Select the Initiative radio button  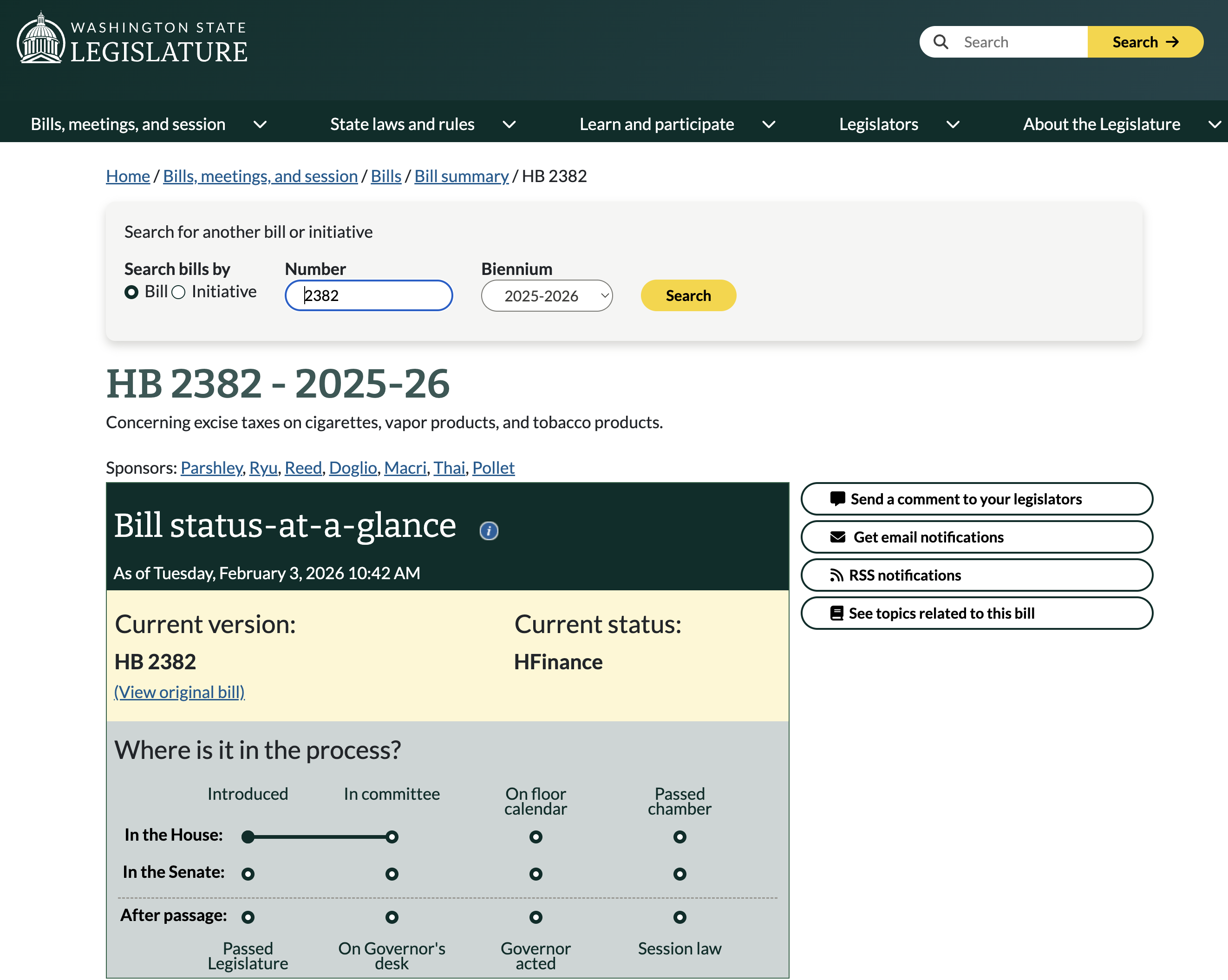179,292
